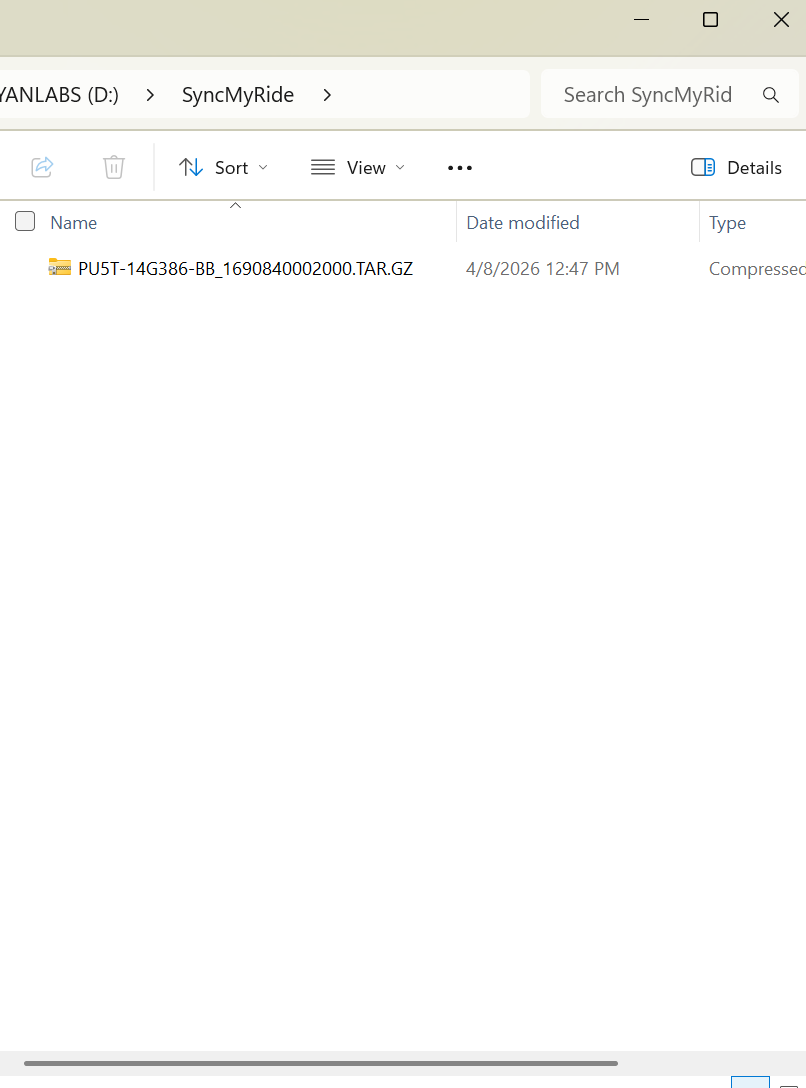This screenshot has height=1088, width=806.
Task: Go to YANLABS (D:) in the breadcrumb
Action: 58,95
